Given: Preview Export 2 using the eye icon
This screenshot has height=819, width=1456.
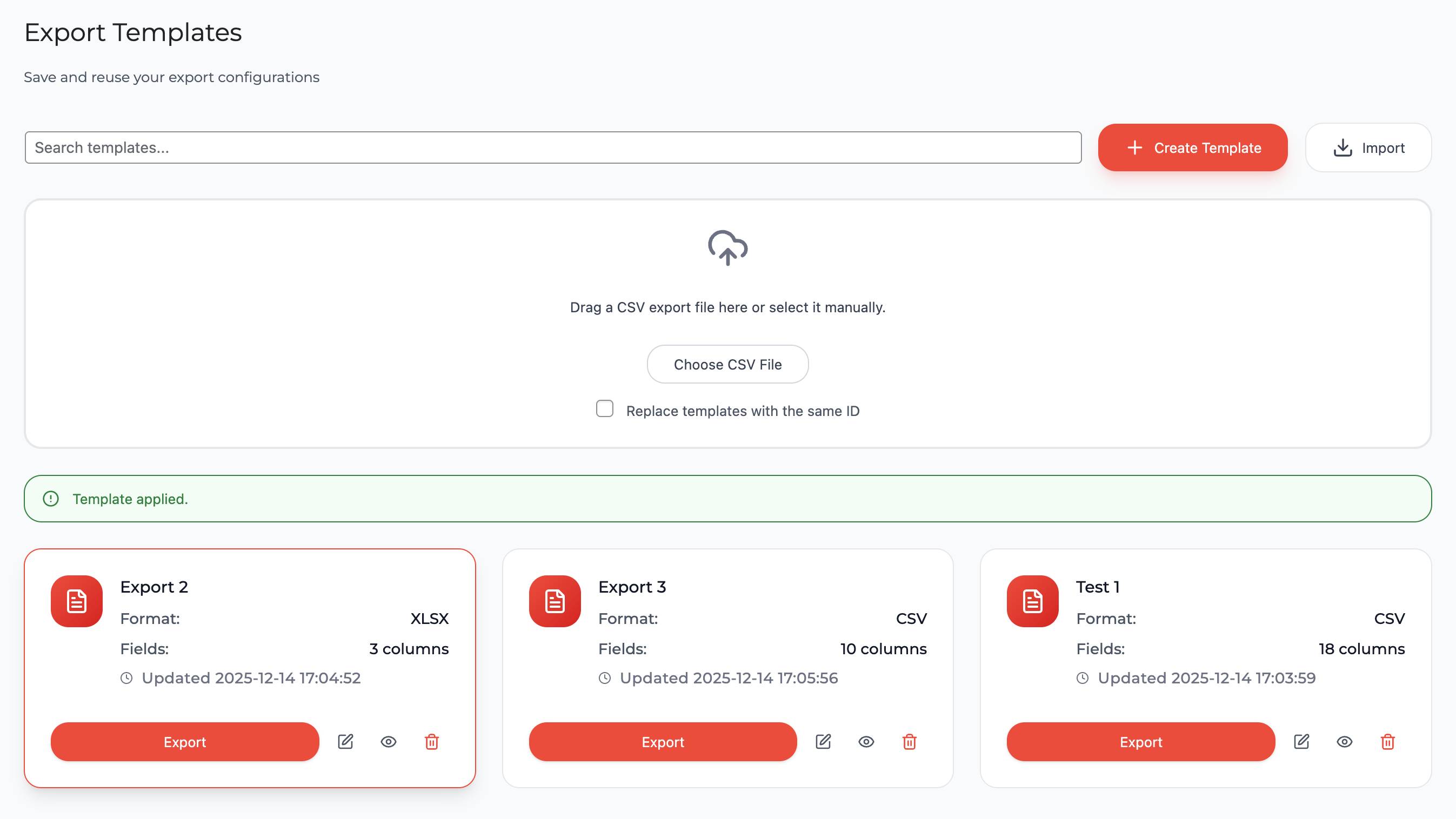Looking at the screenshot, I should point(388,742).
